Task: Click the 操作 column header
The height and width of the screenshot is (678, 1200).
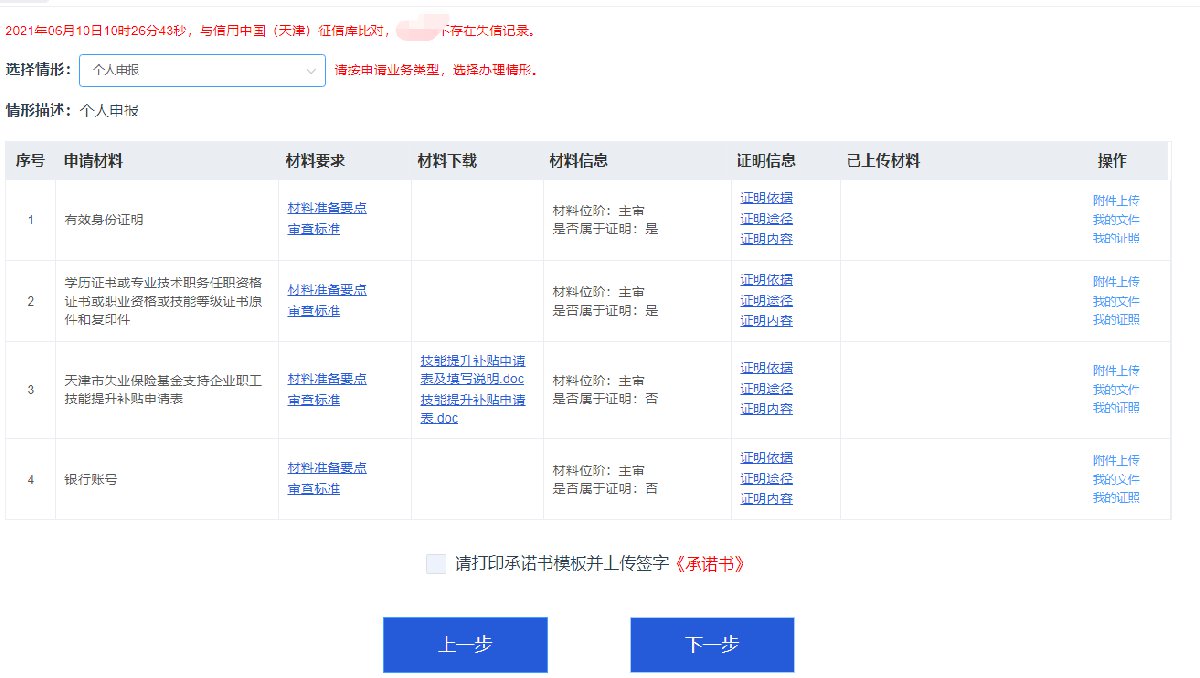Action: tap(1111, 161)
